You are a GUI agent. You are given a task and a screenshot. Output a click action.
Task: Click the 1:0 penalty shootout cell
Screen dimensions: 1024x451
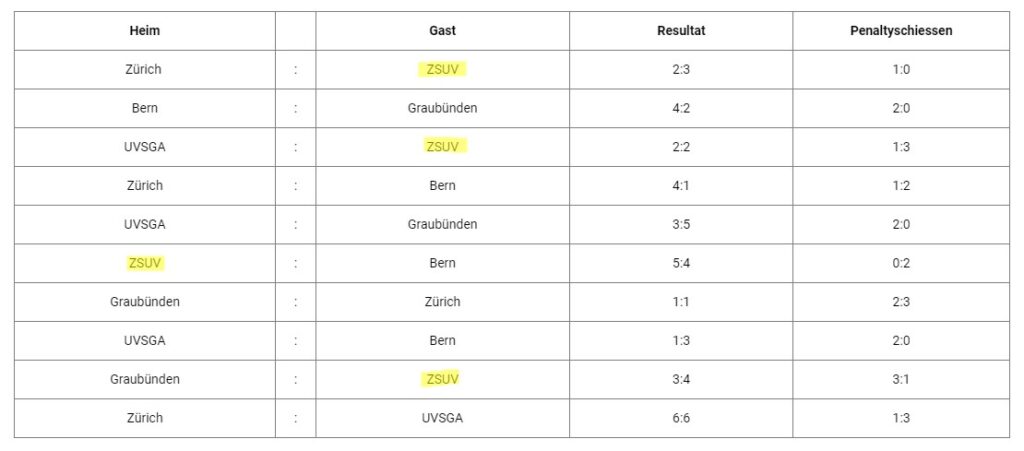click(x=901, y=70)
